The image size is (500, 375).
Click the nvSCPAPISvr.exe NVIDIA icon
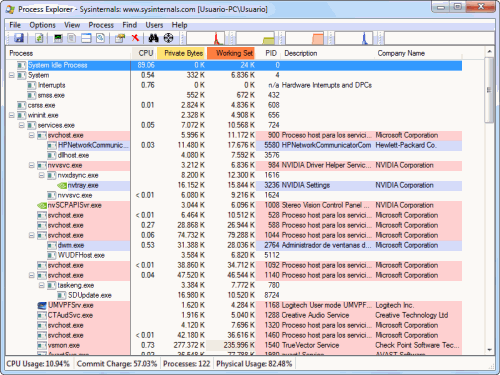pyautogui.click(x=42, y=205)
